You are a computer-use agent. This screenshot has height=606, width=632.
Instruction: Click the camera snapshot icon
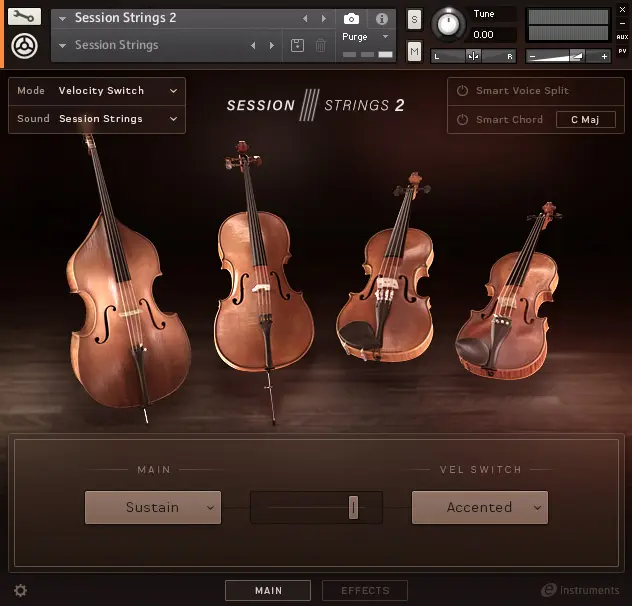click(351, 19)
